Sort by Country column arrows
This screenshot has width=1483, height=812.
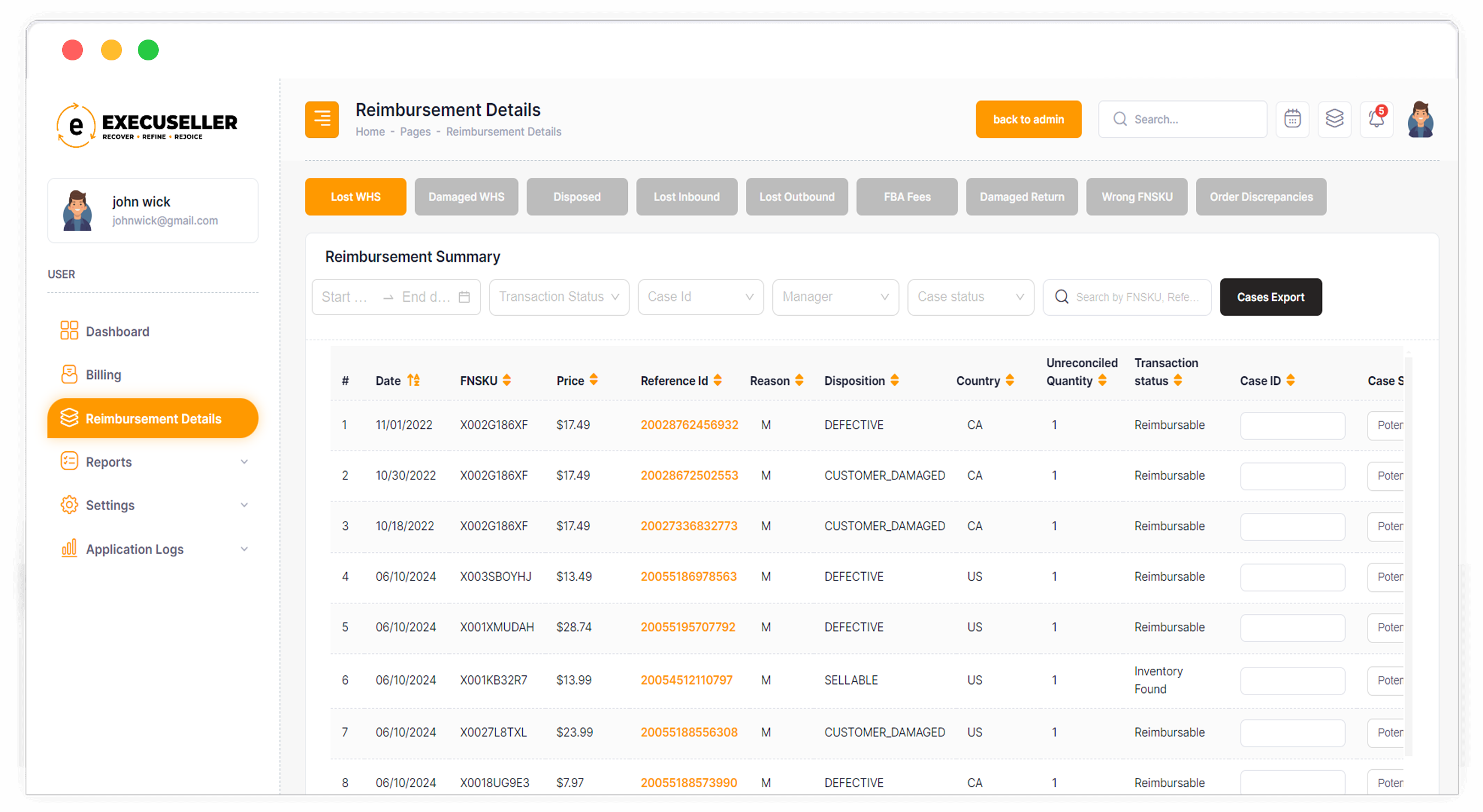pos(1009,380)
